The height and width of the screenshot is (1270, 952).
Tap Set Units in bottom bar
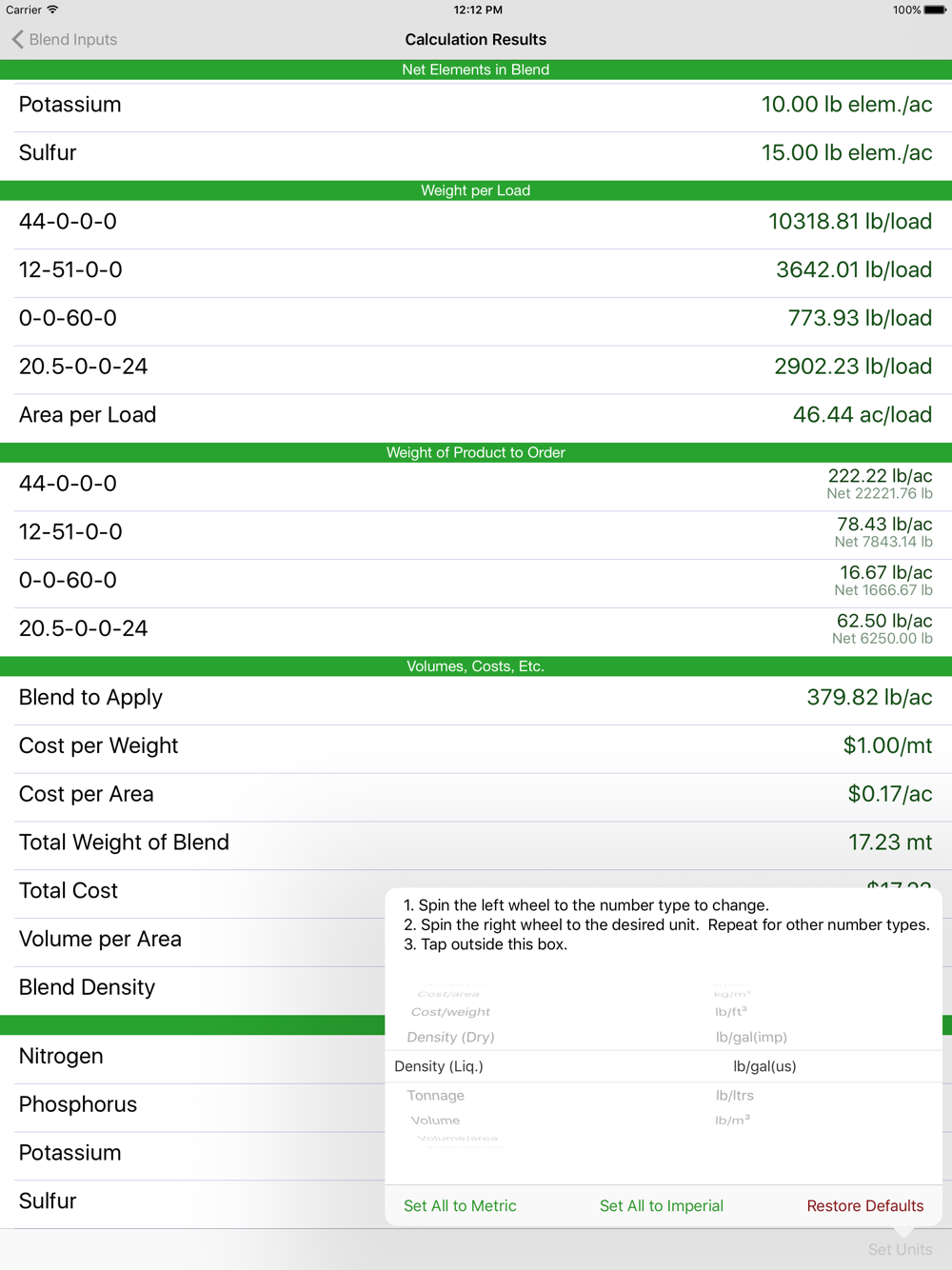[900, 1249]
